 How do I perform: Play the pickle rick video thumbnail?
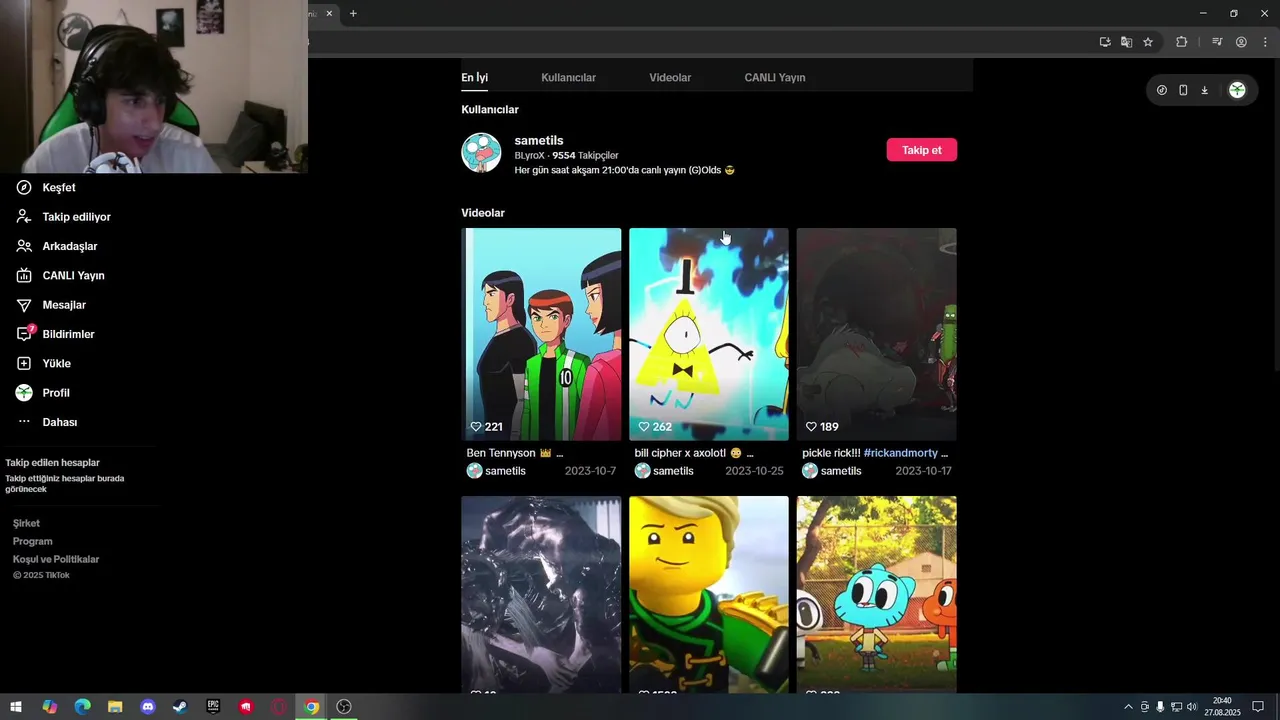click(877, 334)
